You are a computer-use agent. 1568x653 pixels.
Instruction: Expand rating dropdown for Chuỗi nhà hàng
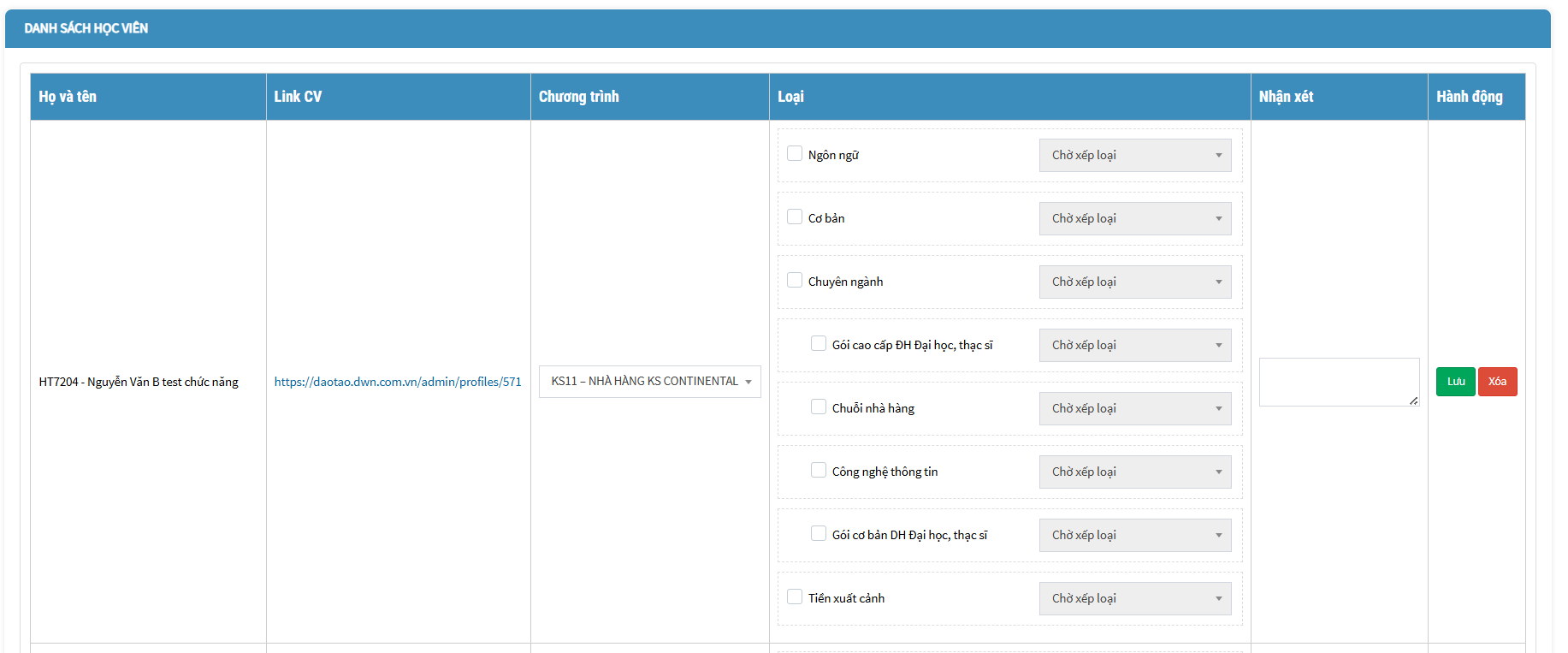(x=1134, y=409)
